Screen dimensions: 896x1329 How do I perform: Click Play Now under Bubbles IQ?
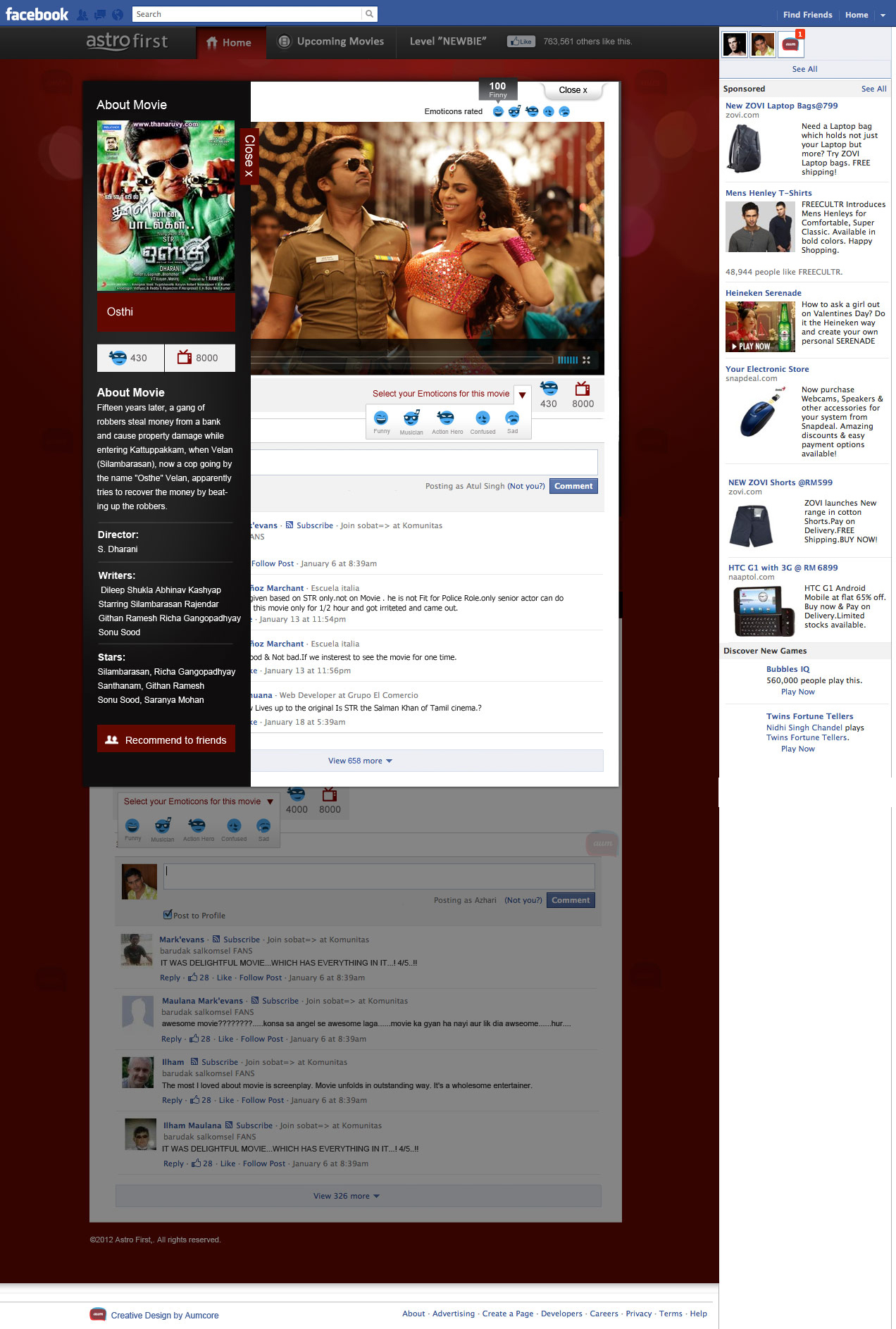point(797,692)
